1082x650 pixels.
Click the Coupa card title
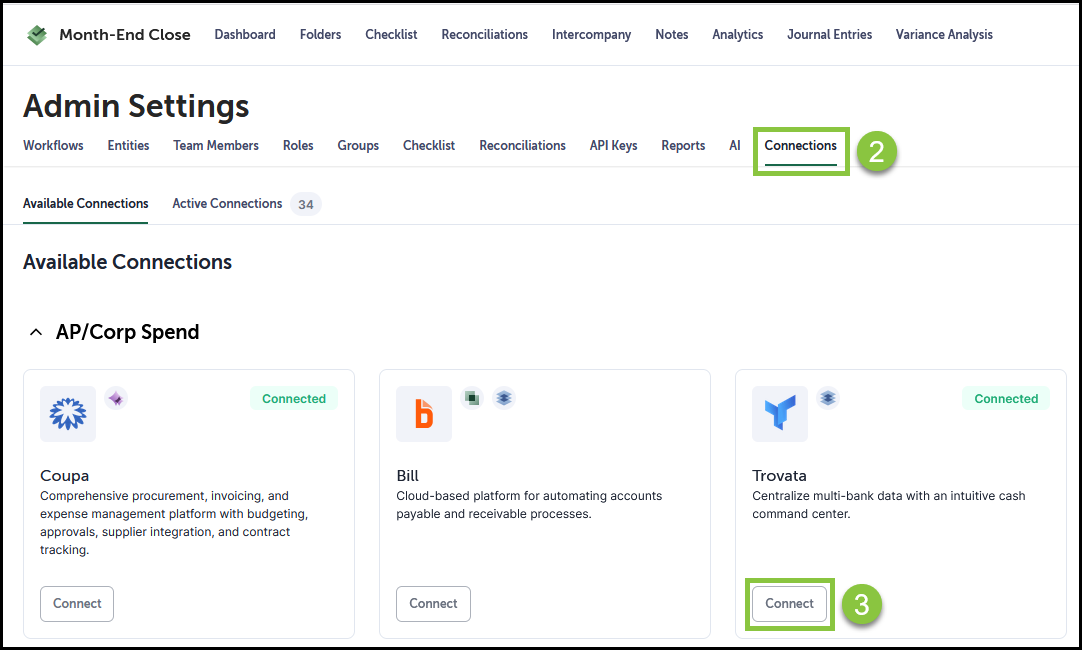(x=65, y=475)
